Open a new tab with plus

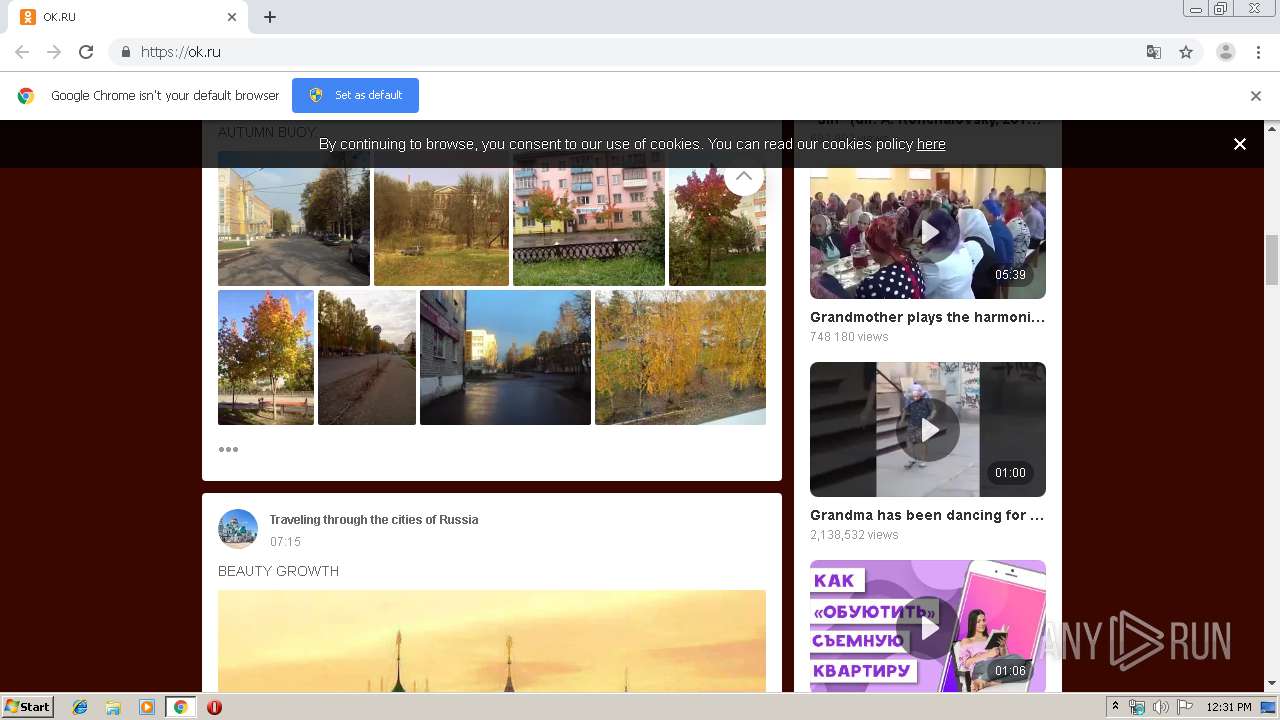270,17
